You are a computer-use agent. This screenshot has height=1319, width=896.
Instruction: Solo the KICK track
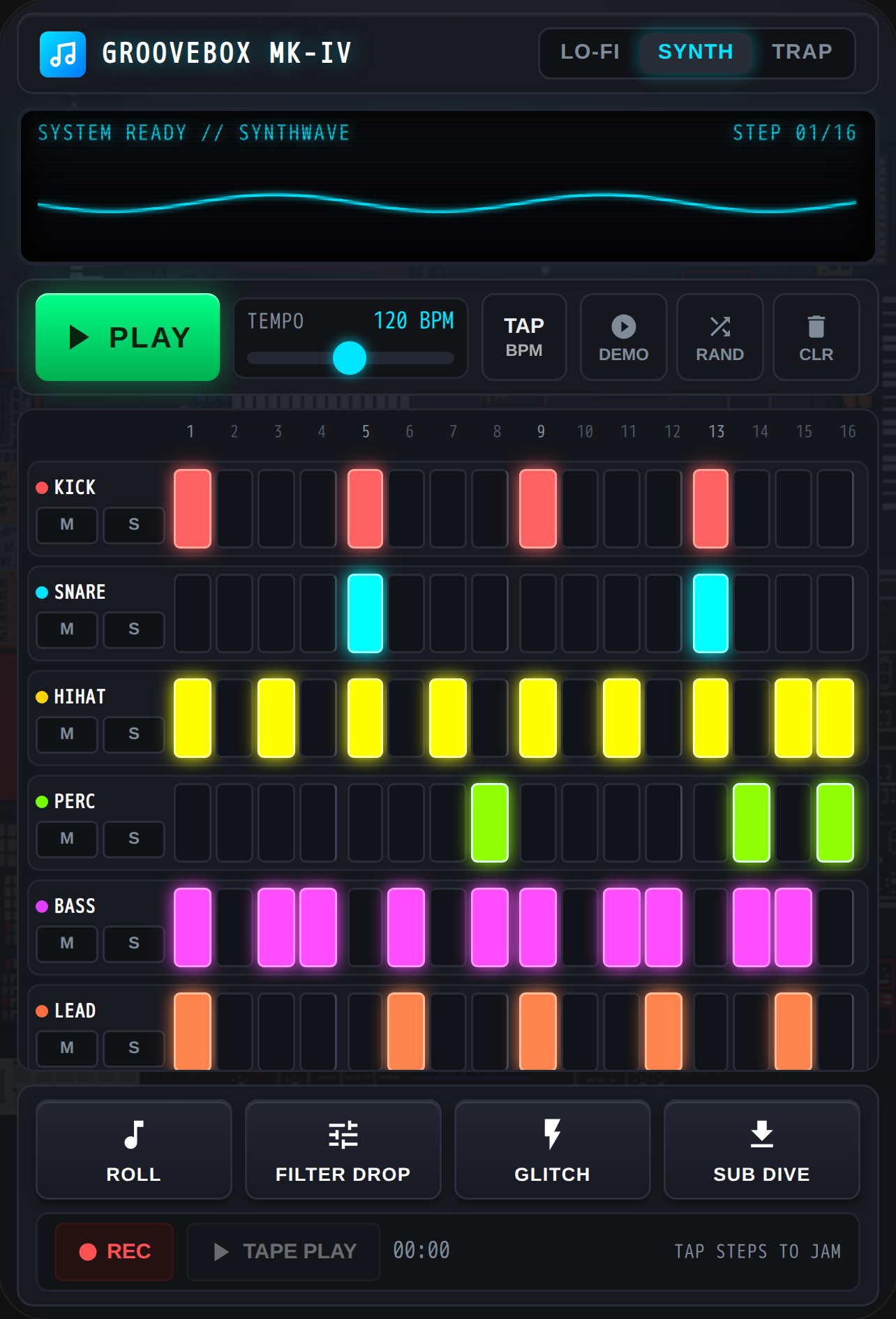coord(134,524)
